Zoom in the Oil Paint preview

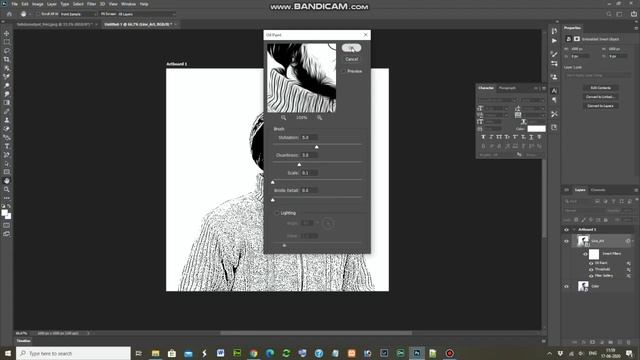click(x=320, y=118)
